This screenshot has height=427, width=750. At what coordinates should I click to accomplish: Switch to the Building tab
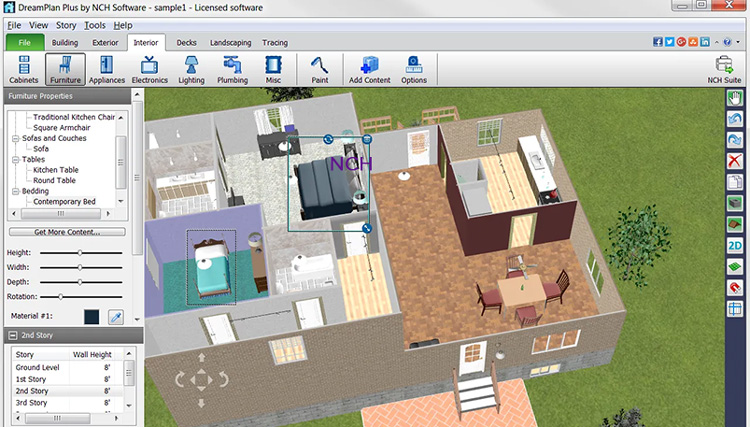[x=65, y=43]
